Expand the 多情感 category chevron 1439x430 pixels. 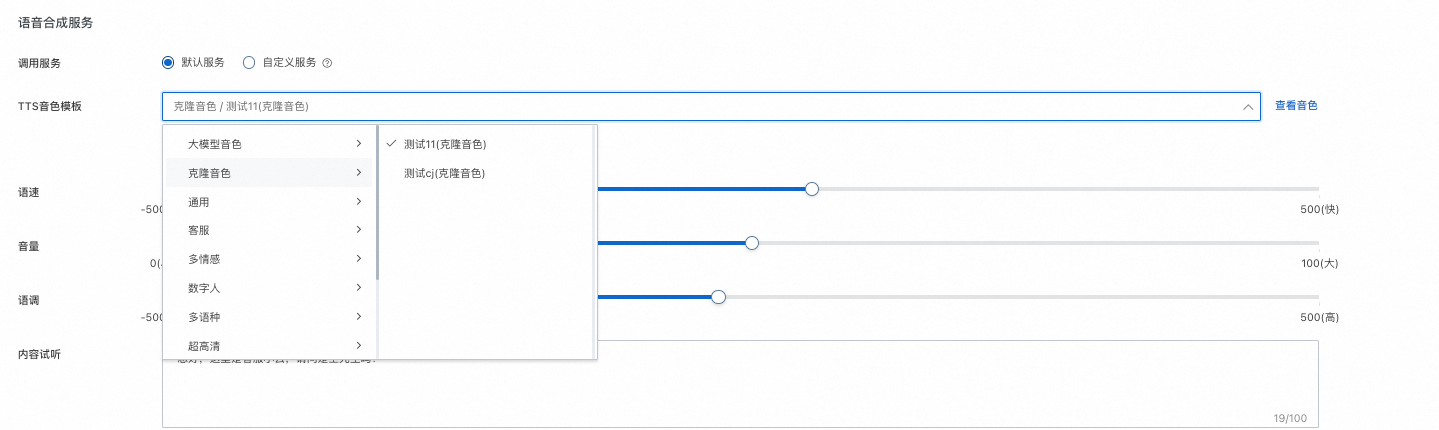(x=358, y=259)
